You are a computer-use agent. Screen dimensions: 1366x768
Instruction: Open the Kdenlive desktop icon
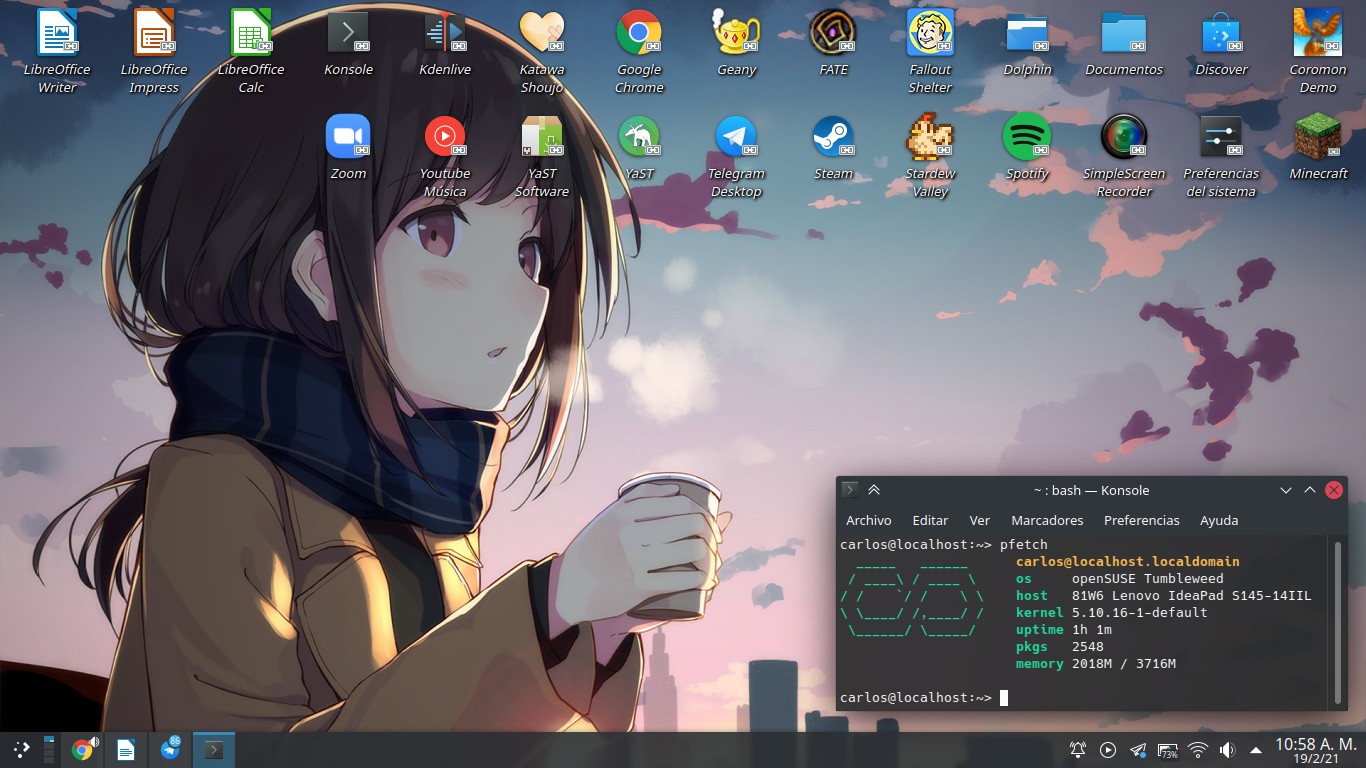(444, 34)
